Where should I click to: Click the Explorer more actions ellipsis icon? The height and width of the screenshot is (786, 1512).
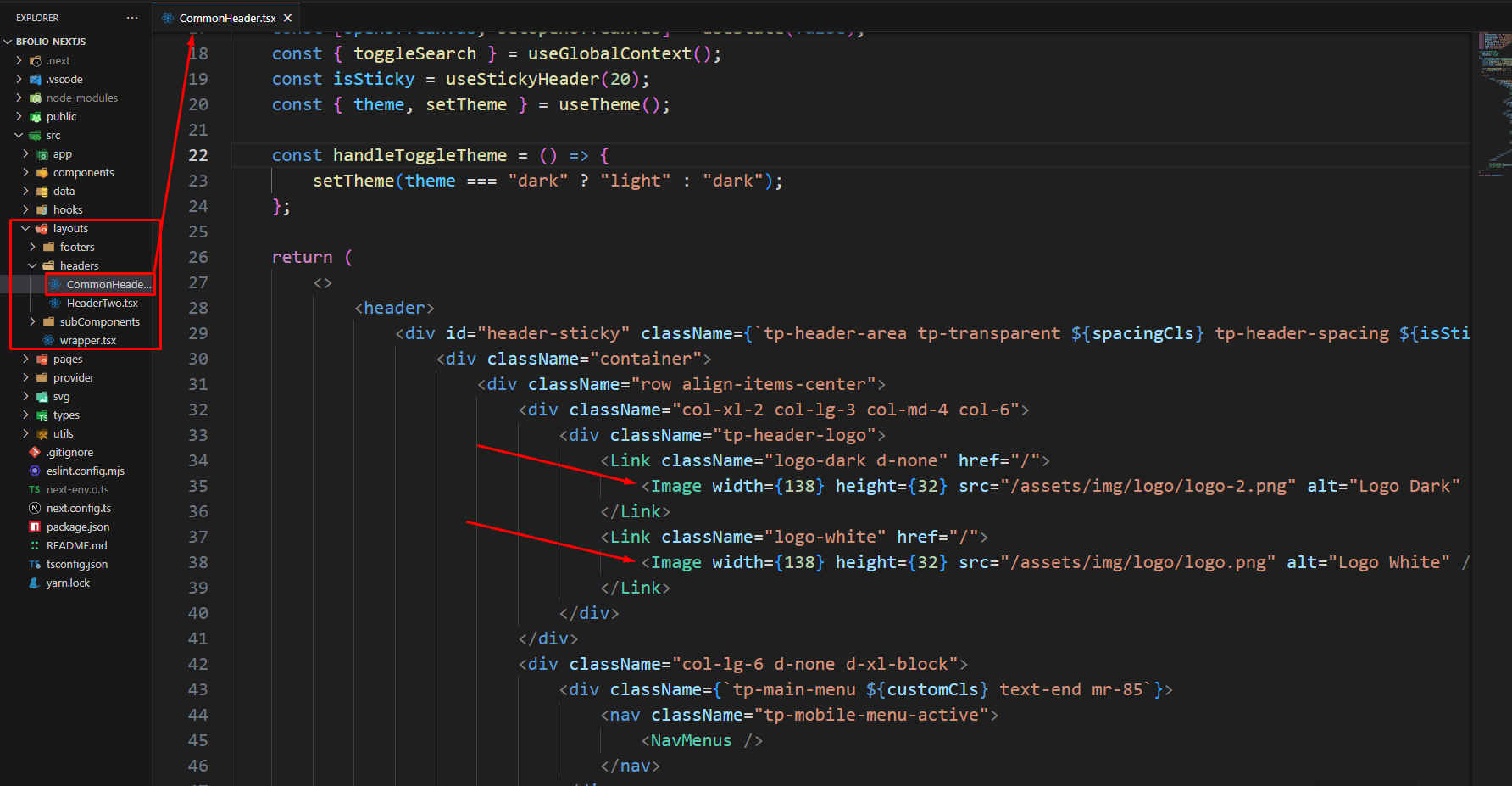click(131, 18)
